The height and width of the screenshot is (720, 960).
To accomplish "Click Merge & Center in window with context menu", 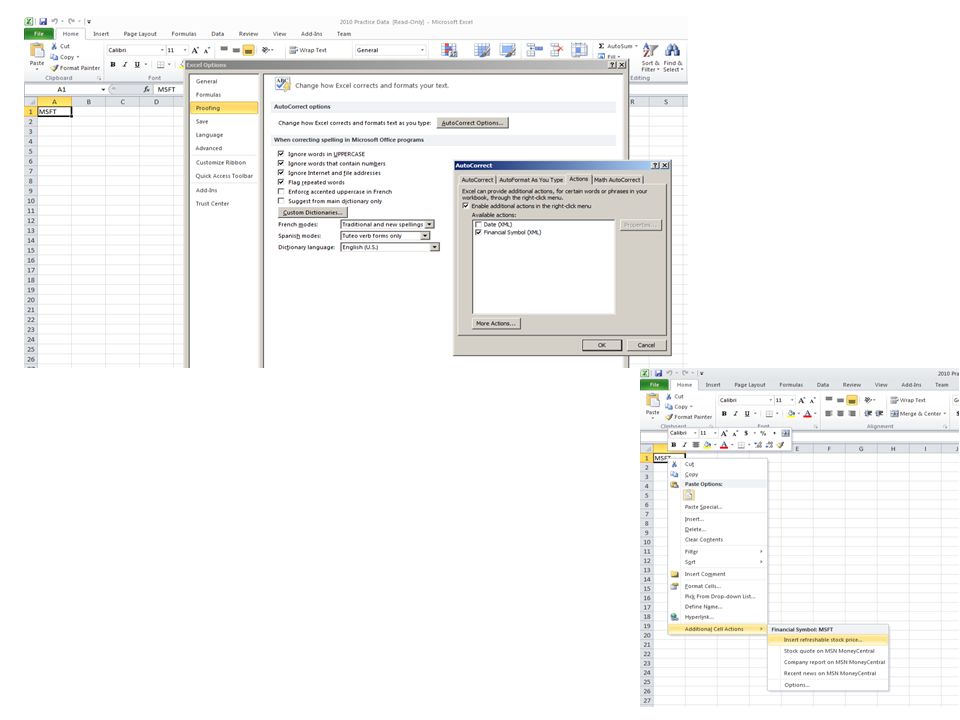I will pyautogui.click(x=918, y=413).
